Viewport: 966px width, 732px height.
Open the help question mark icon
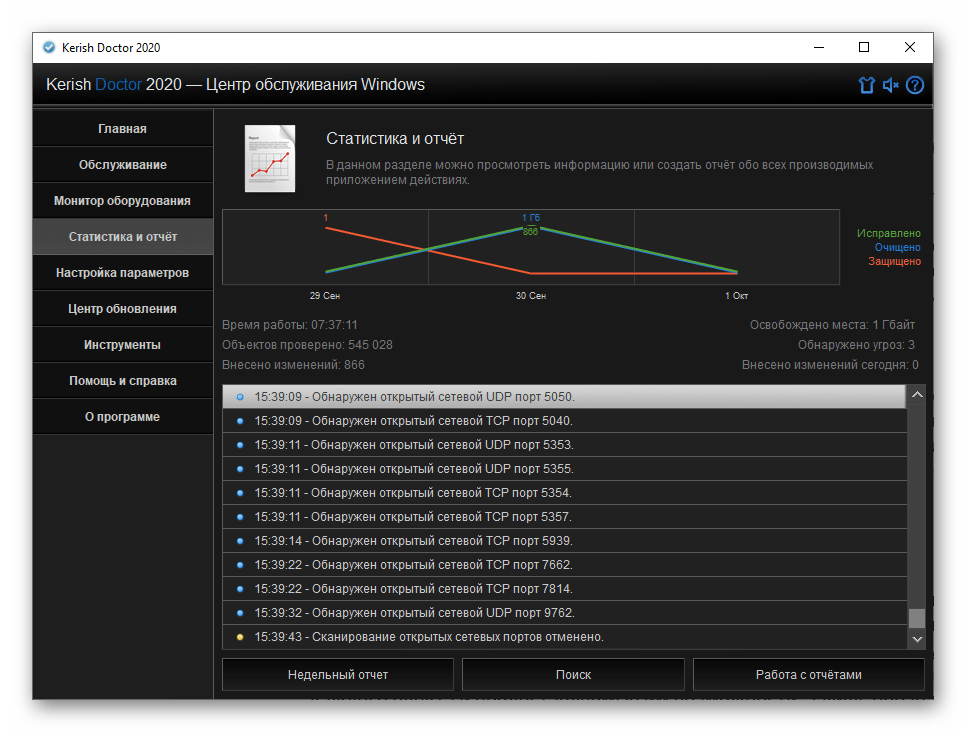(x=915, y=85)
